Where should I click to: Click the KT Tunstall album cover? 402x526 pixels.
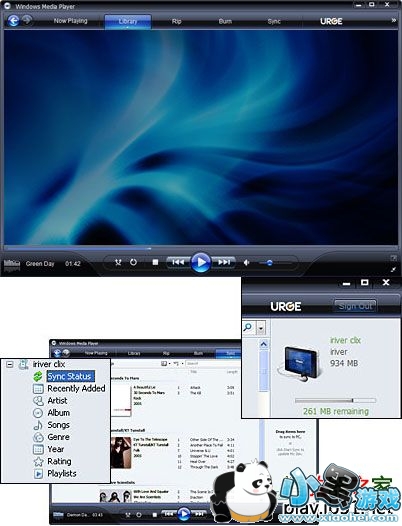(x=121, y=453)
